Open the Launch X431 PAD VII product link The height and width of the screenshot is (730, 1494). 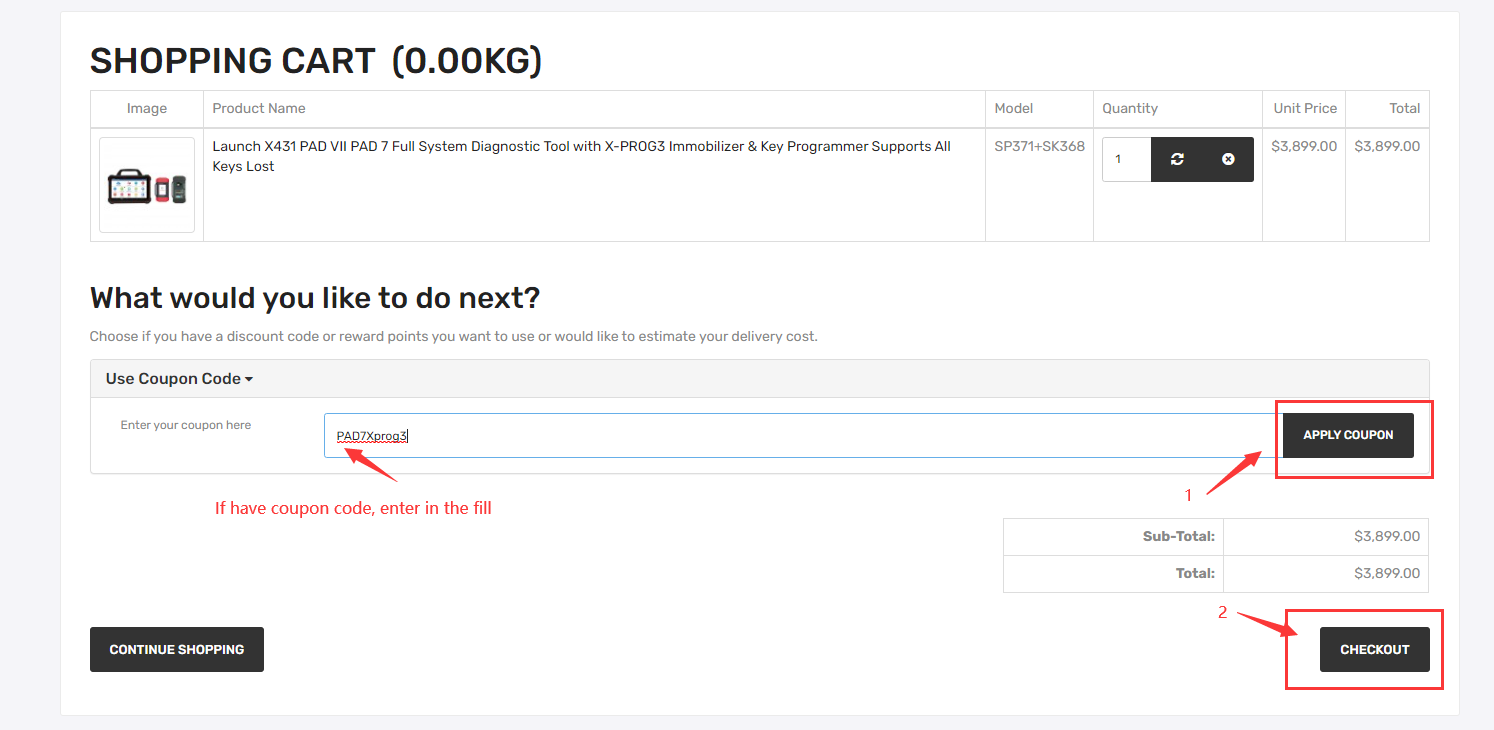(581, 156)
